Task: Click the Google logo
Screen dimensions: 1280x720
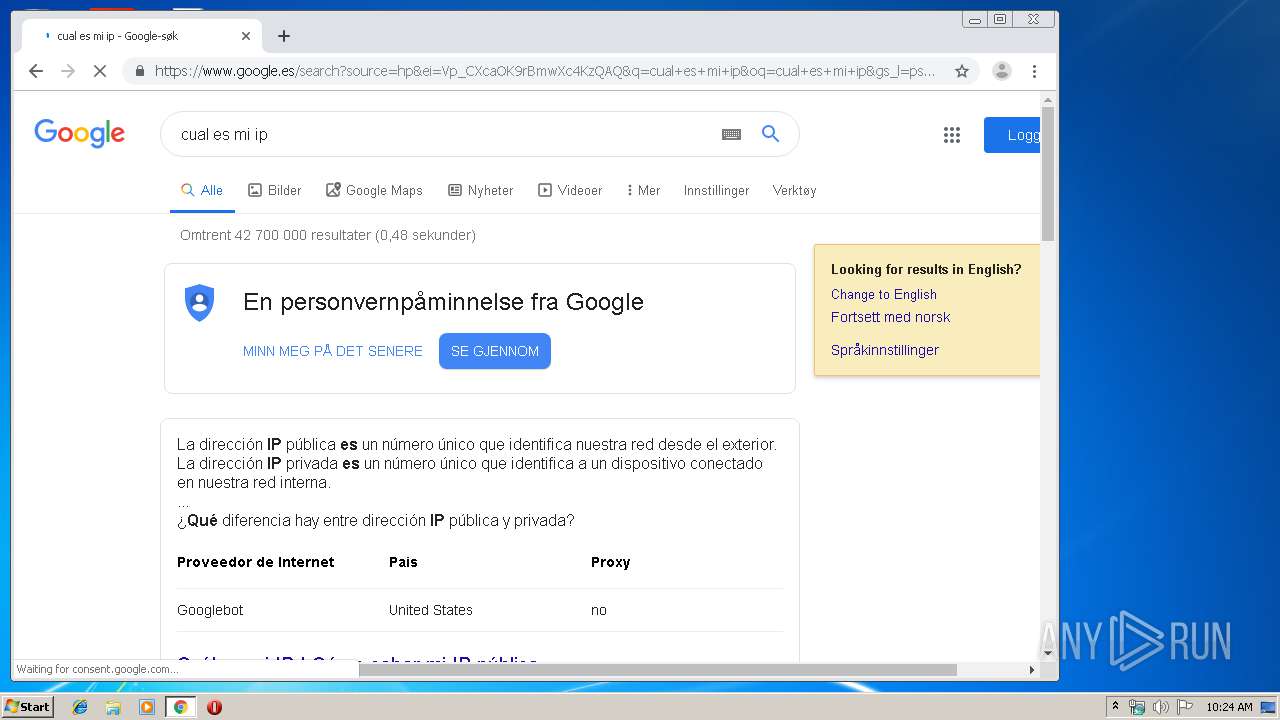Action: point(79,134)
